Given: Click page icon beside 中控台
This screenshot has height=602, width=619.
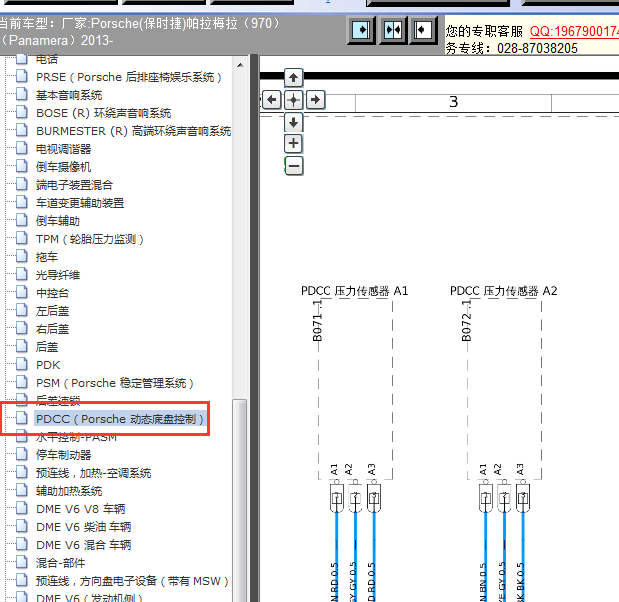Looking at the screenshot, I should coord(22,293).
